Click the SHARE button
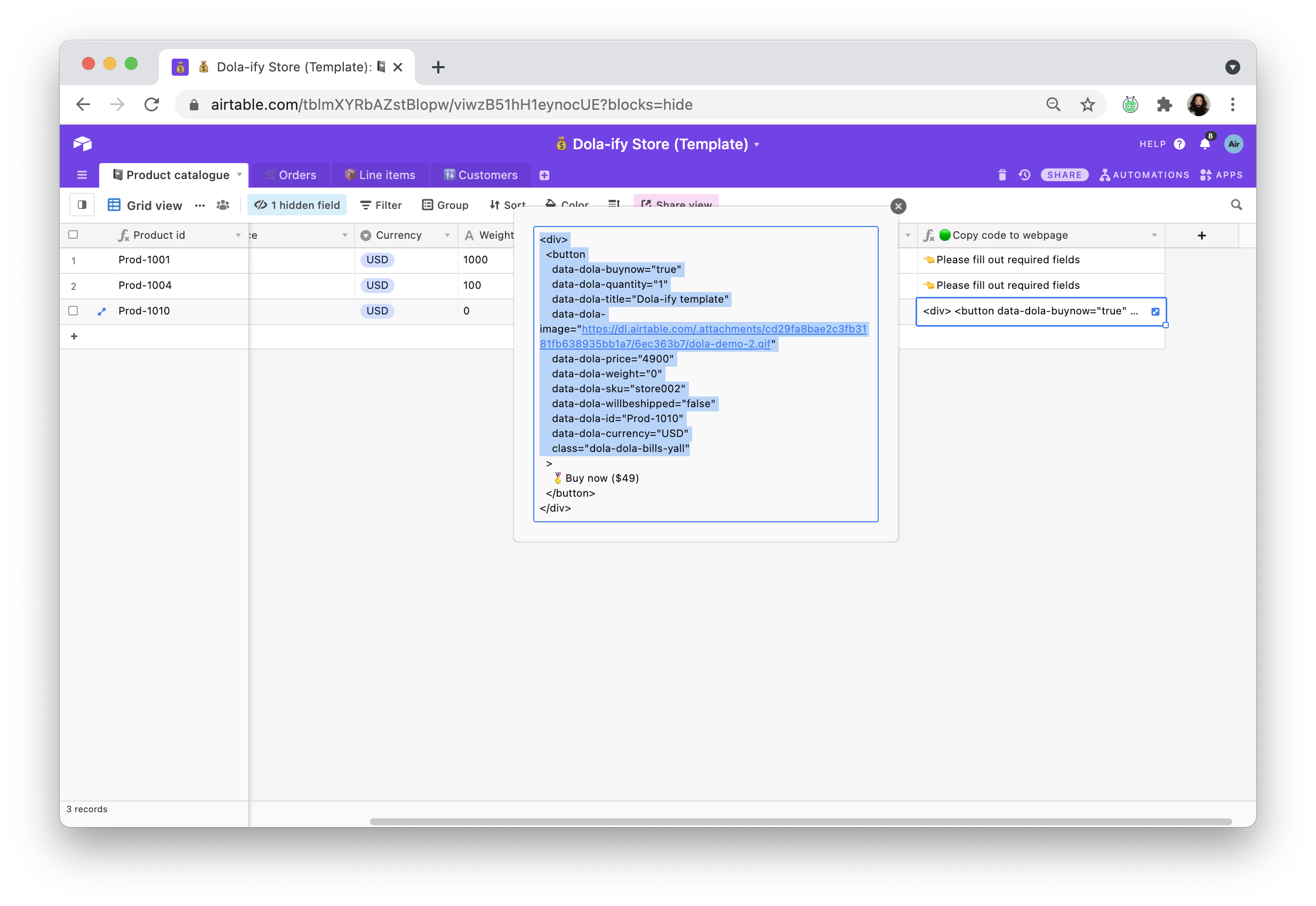 [x=1064, y=175]
